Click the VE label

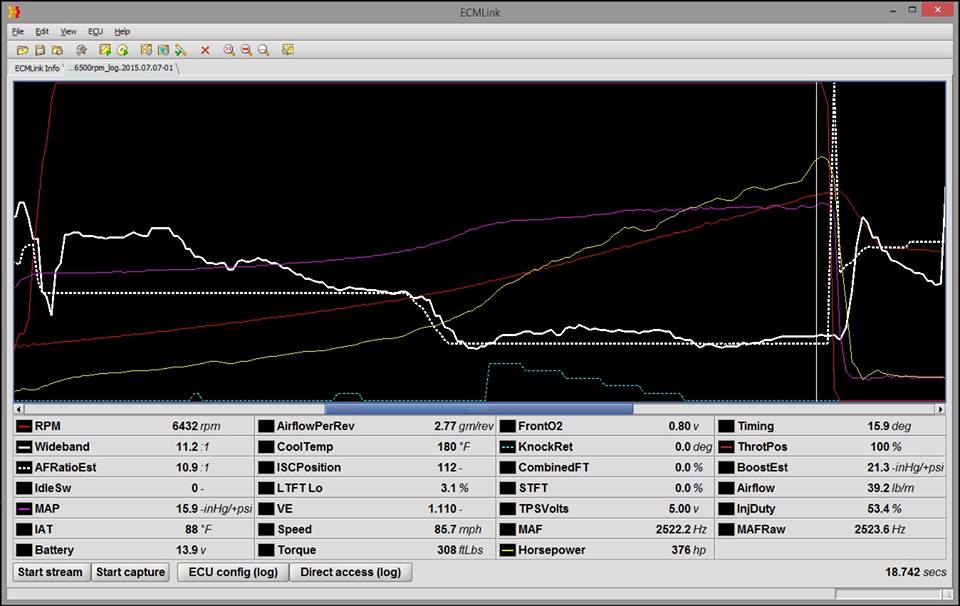click(285, 509)
